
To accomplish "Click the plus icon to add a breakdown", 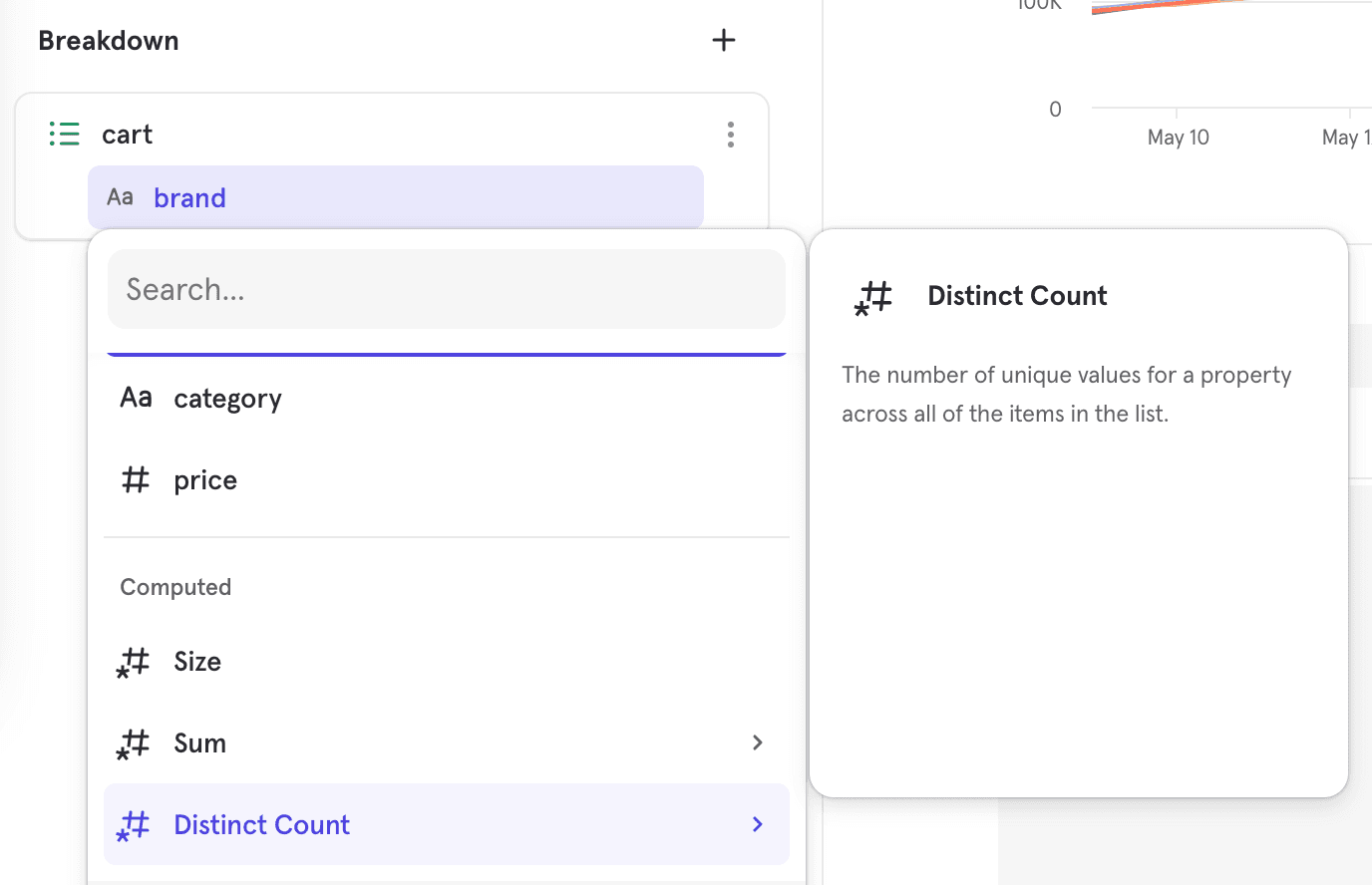I will (x=724, y=40).
